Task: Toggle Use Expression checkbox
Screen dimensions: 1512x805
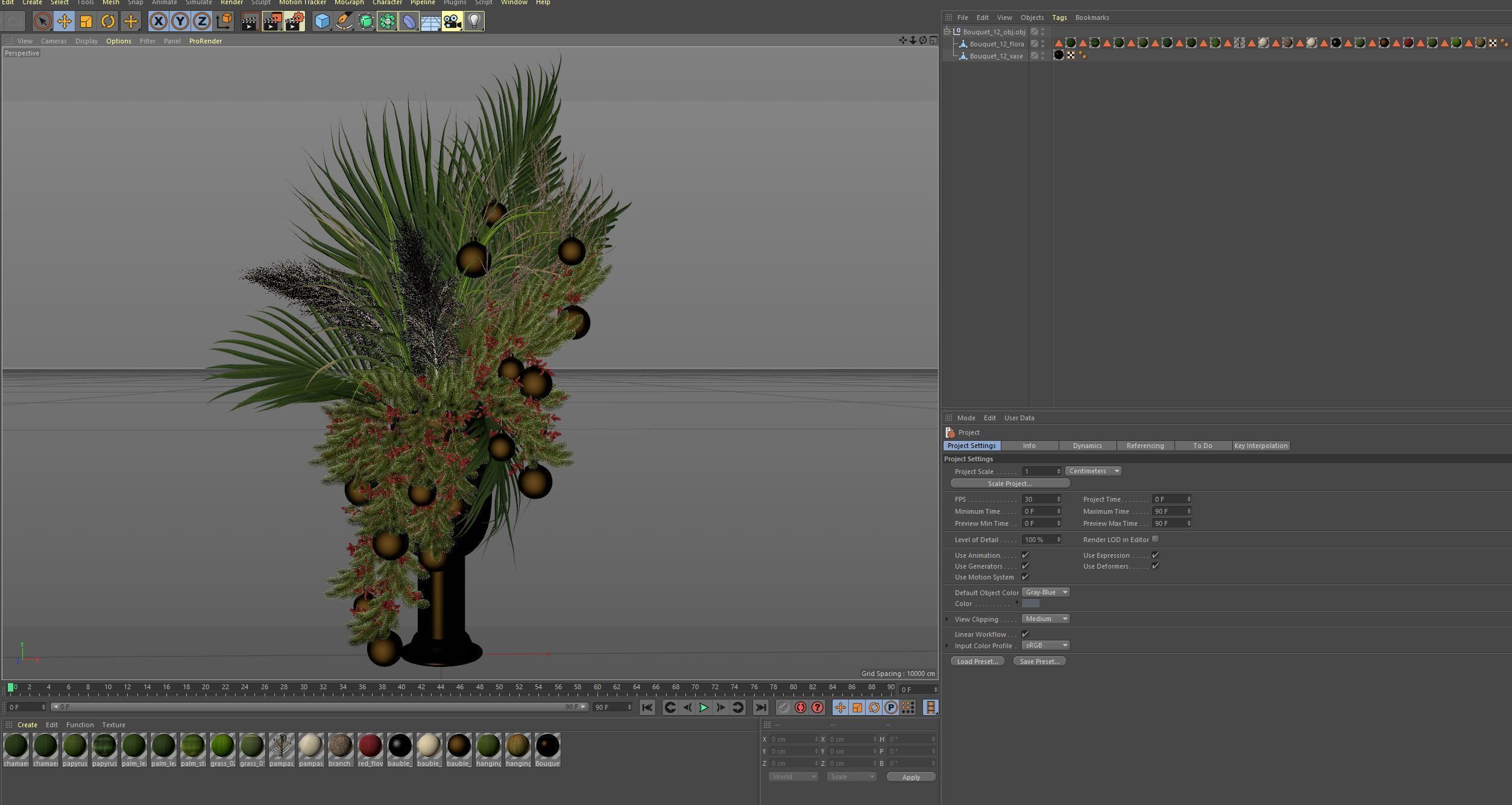Action: [1155, 555]
